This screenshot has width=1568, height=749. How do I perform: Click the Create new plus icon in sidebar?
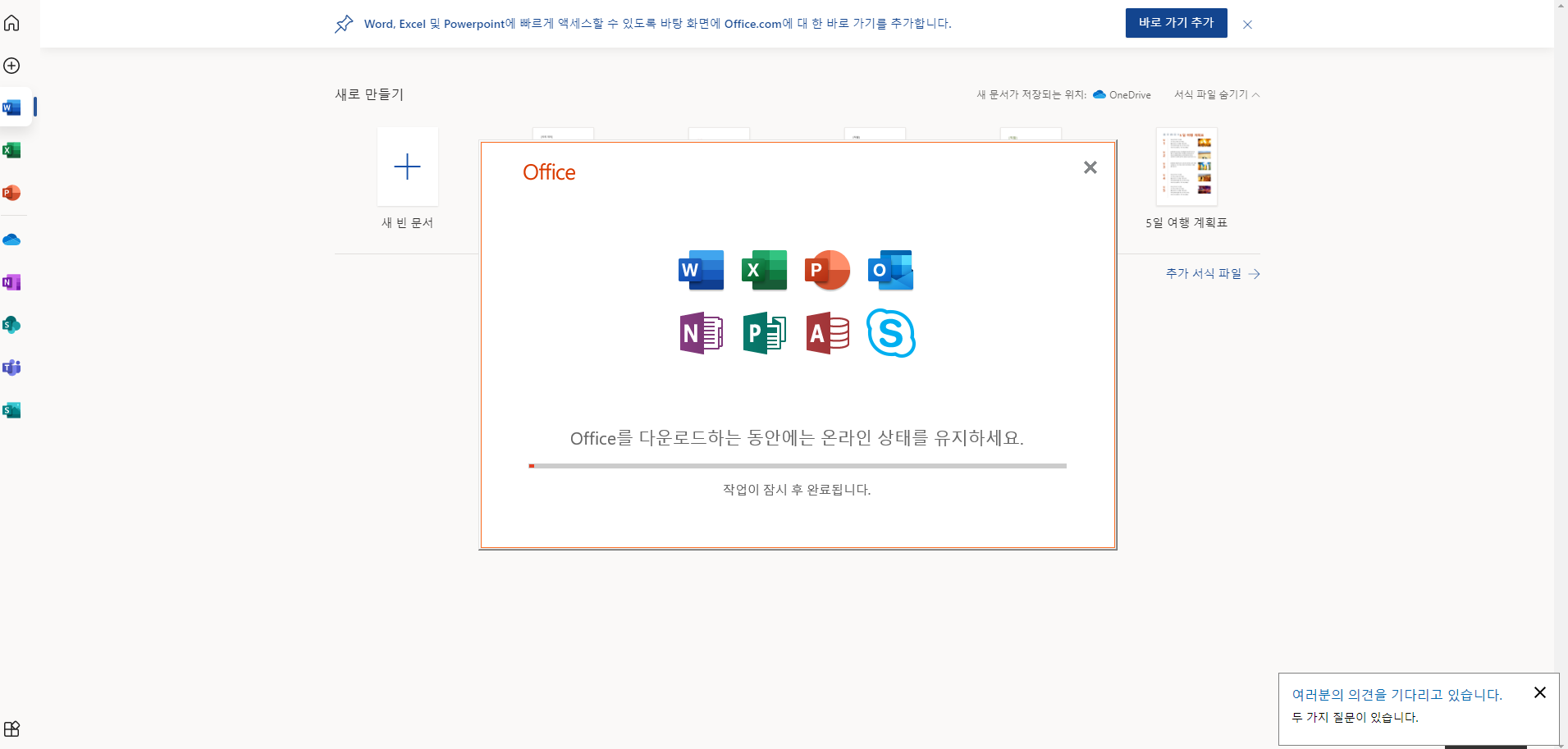(11, 66)
